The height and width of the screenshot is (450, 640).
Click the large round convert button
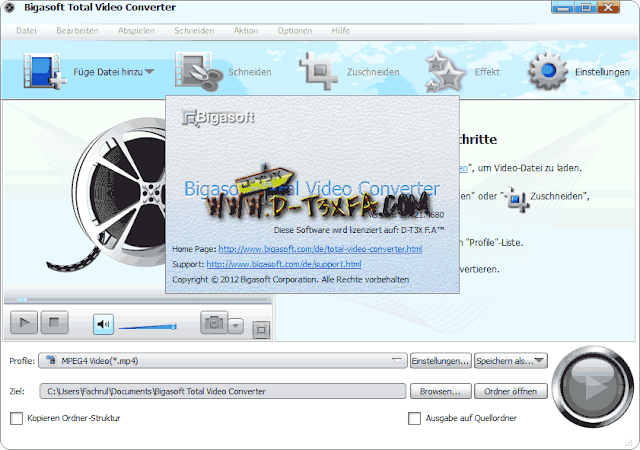pos(593,386)
